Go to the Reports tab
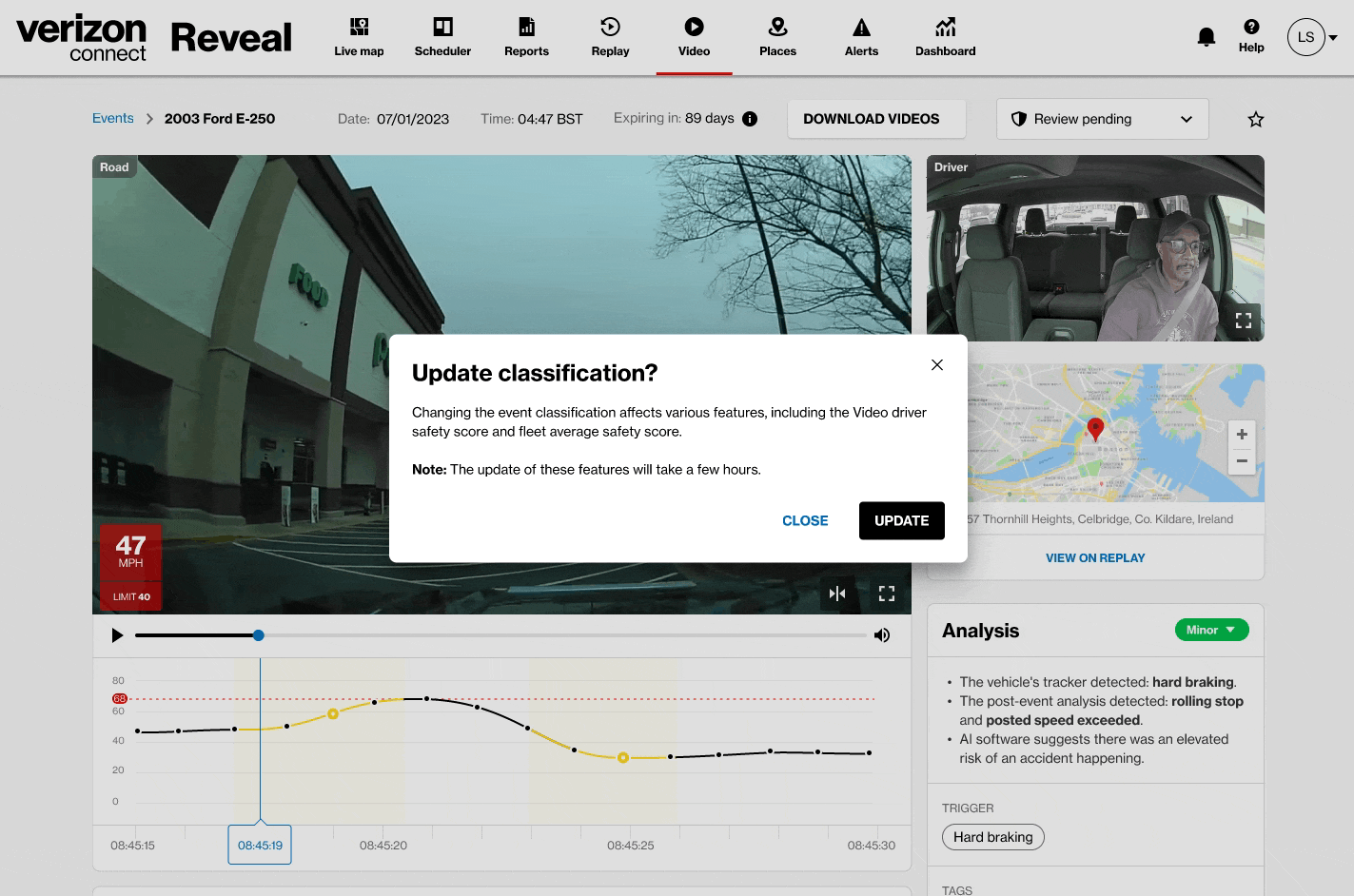Image resolution: width=1354 pixels, height=896 pixels. (526, 38)
